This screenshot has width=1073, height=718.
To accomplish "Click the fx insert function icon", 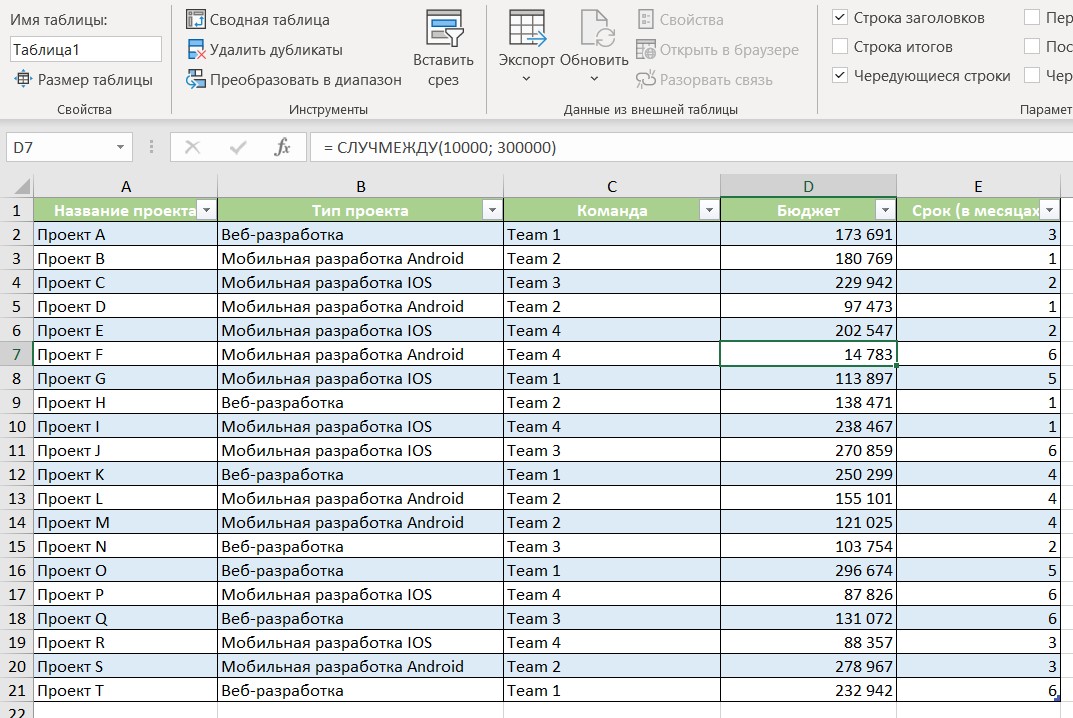I will tap(282, 147).
